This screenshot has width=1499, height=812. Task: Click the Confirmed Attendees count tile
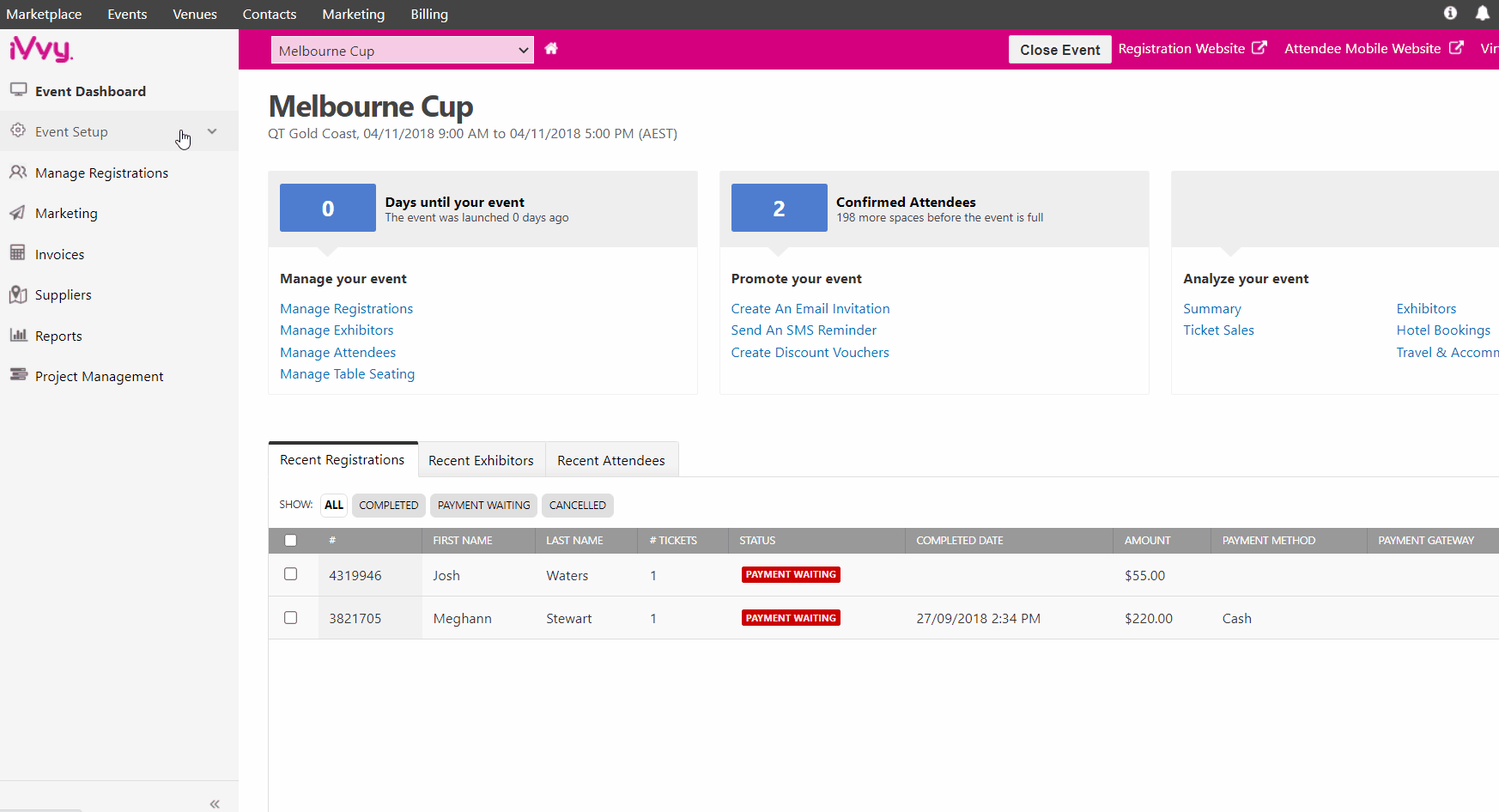click(x=779, y=208)
